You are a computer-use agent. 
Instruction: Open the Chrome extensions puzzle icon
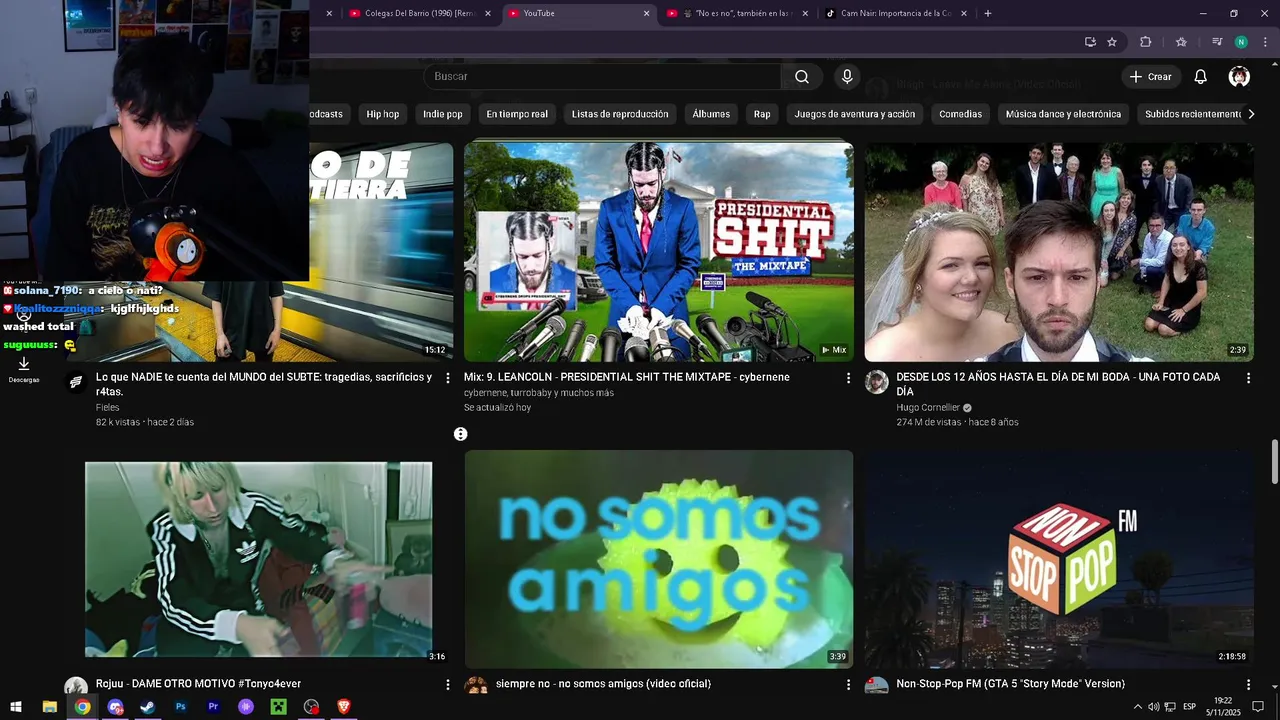coord(1146,42)
